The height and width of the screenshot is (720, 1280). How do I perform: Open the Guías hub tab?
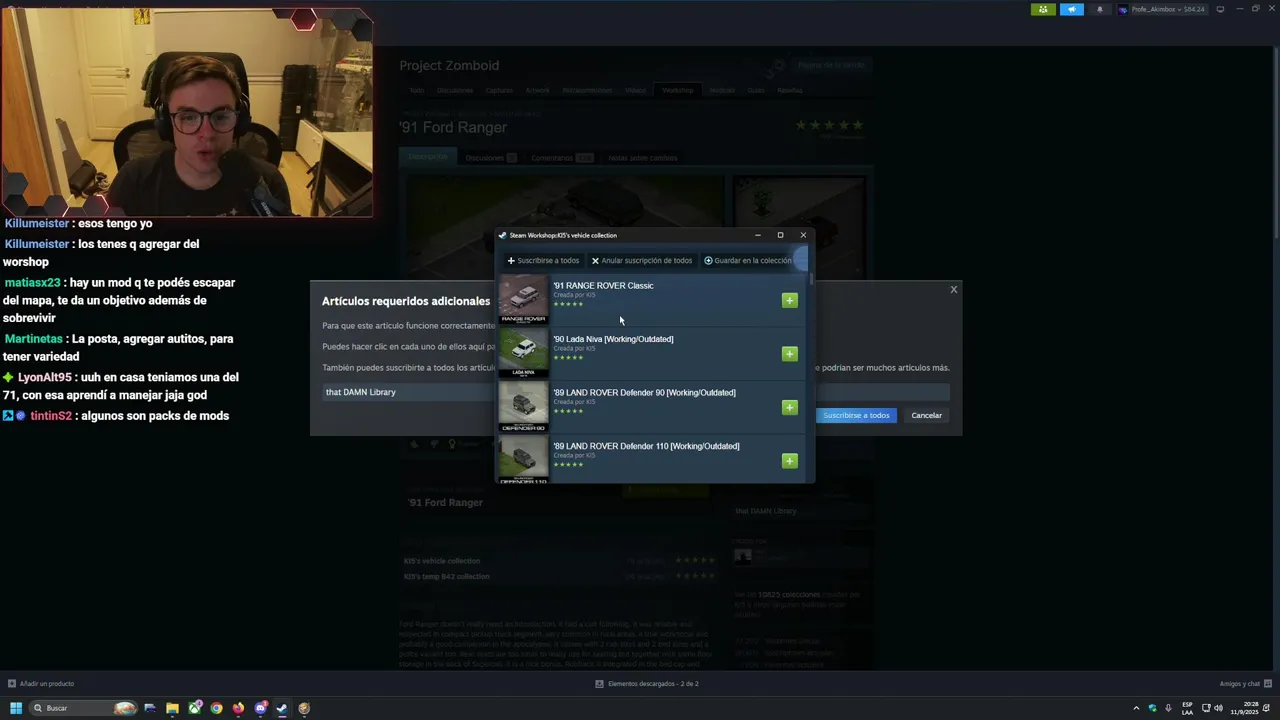tap(756, 90)
